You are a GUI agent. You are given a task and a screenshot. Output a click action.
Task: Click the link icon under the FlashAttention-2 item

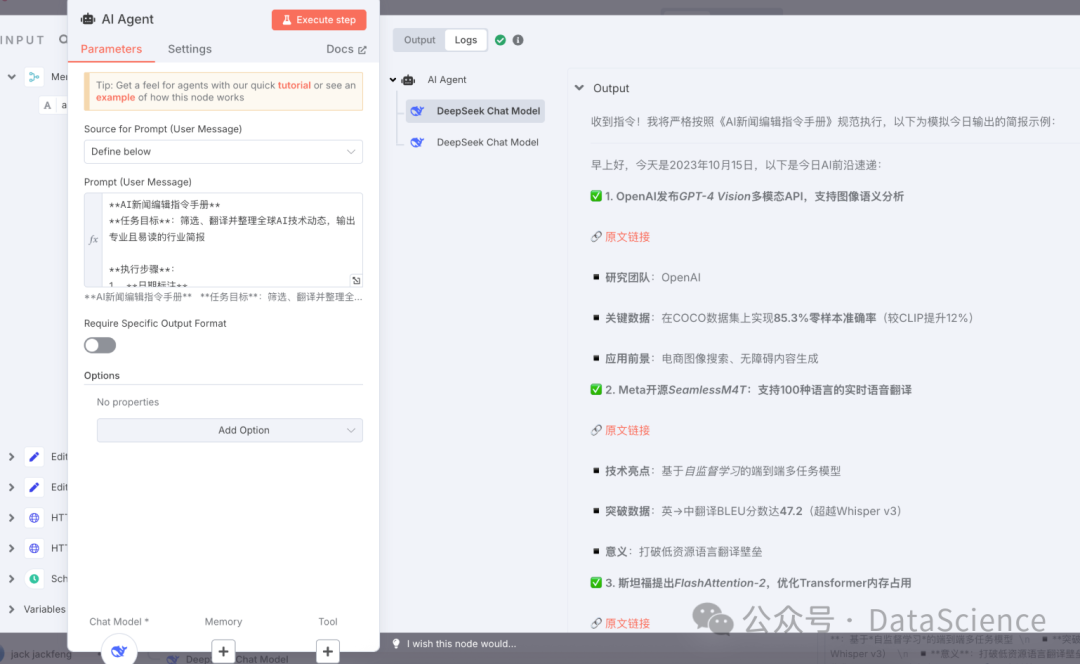click(596, 623)
